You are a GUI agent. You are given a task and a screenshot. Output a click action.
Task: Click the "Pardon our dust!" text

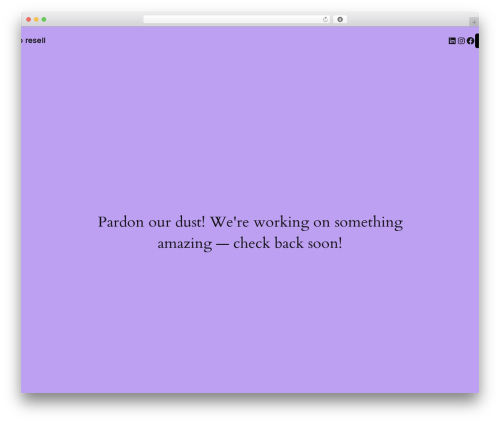coord(151,222)
